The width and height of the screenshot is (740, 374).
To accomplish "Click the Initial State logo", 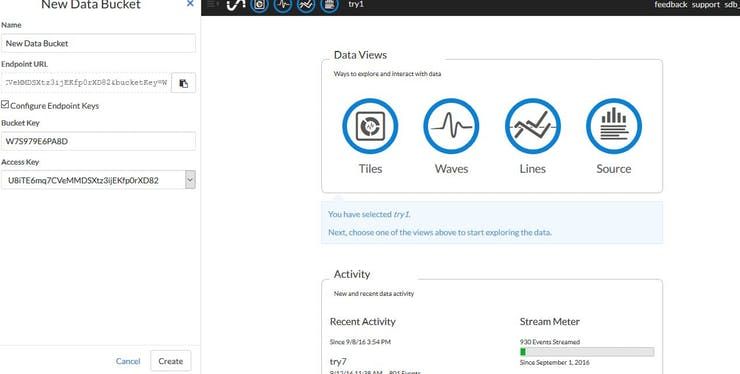I will click(235, 5).
